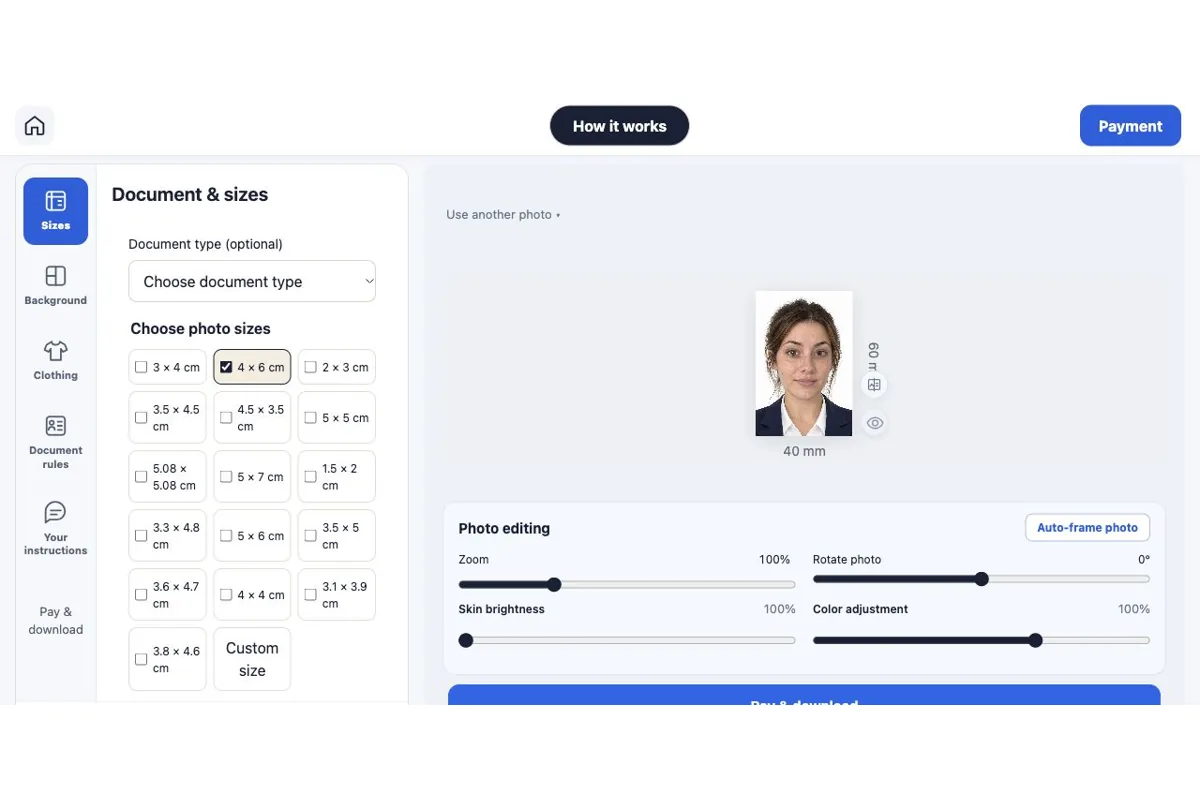Viewport: 1200px width, 800px height.
Task: Click the Document & sizes heading
Action: click(x=190, y=195)
